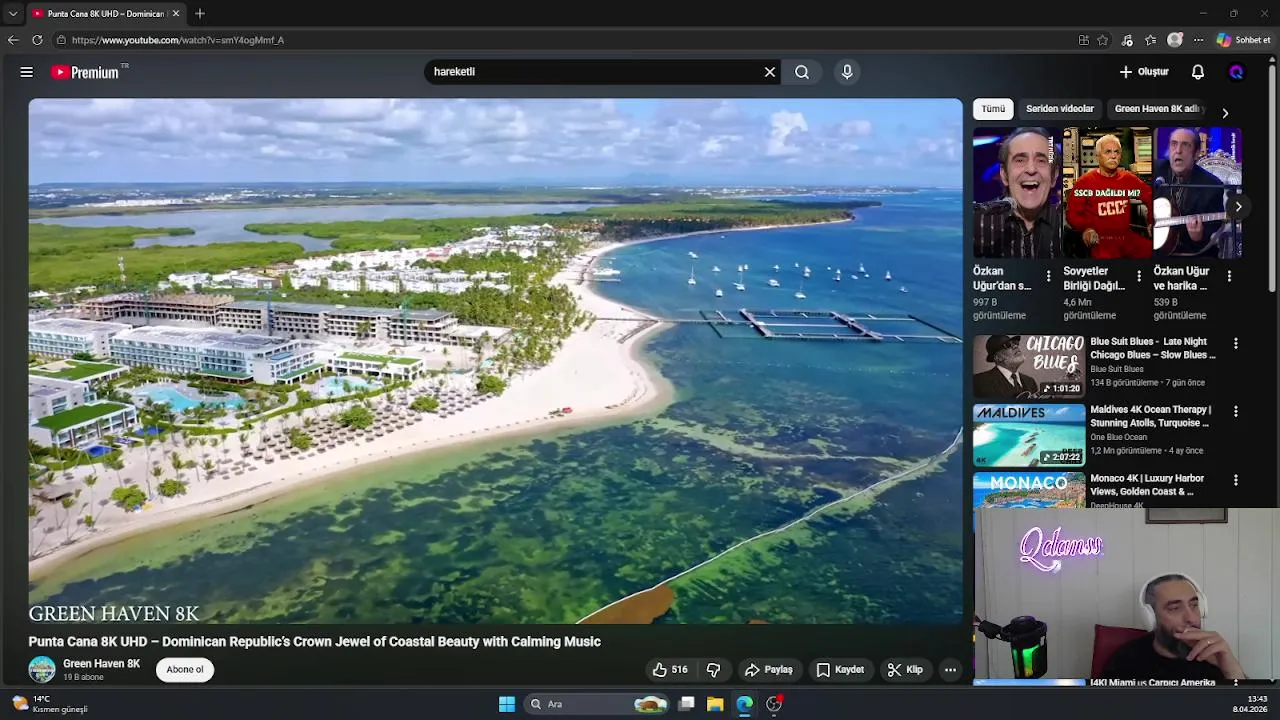Open Blue Suit Blues Late Night title
1280x720 pixels.
point(1153,348)
